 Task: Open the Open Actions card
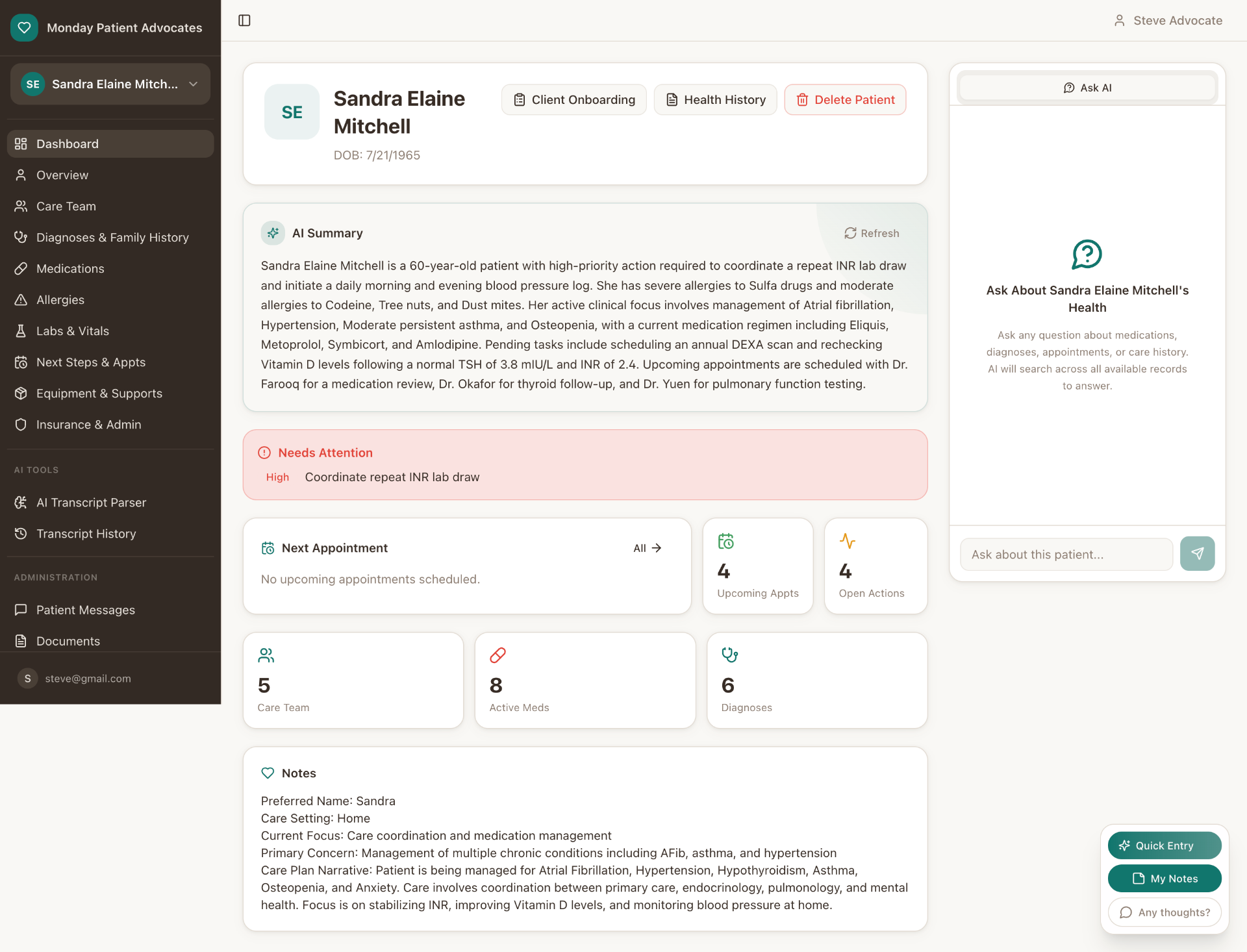tap(875, 566)
